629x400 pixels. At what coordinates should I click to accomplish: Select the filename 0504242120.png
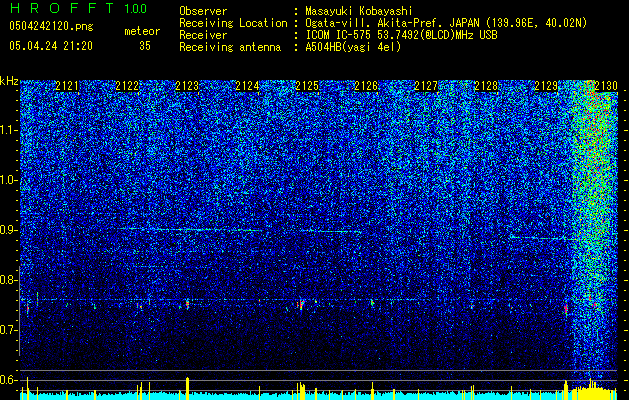[51, 26]
